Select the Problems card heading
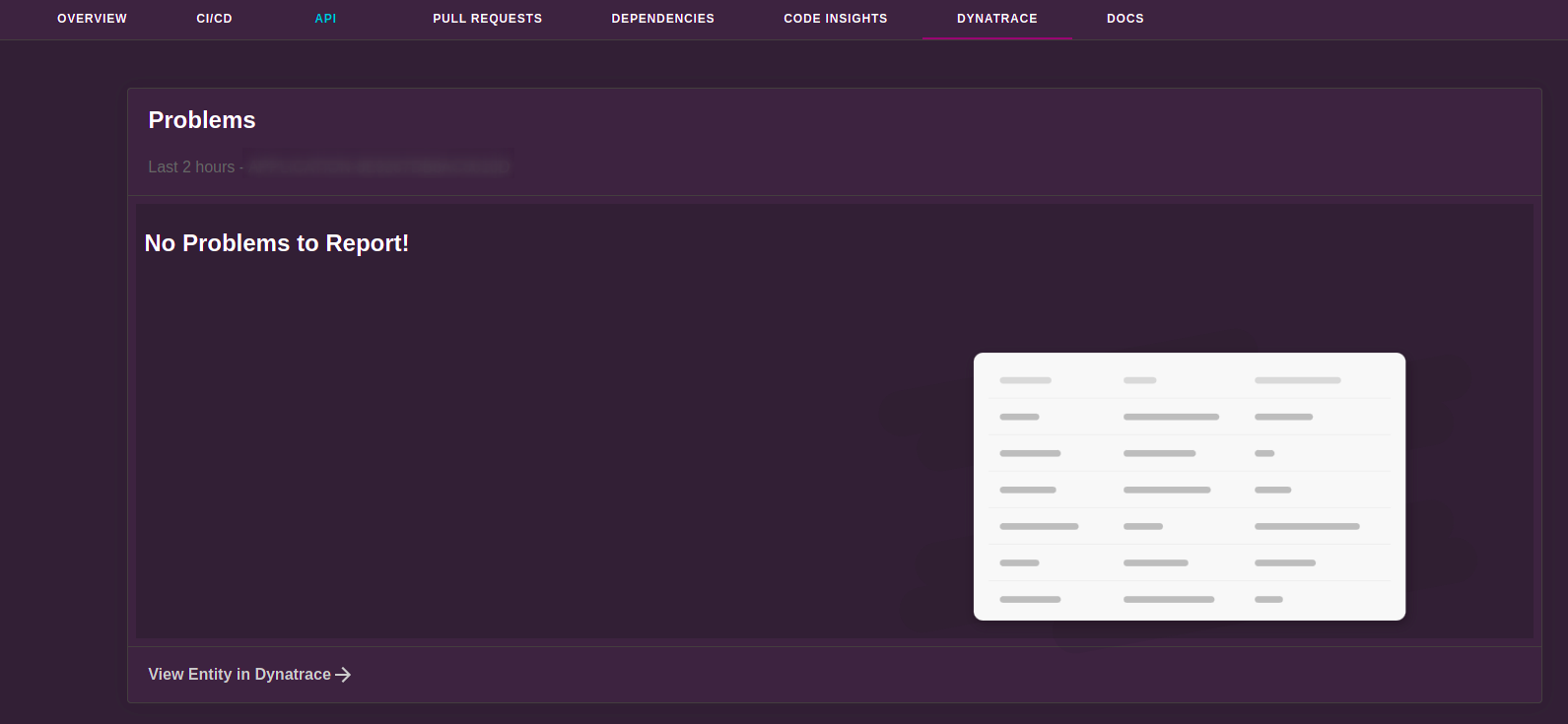1568x724 pixels. (202, 120)
